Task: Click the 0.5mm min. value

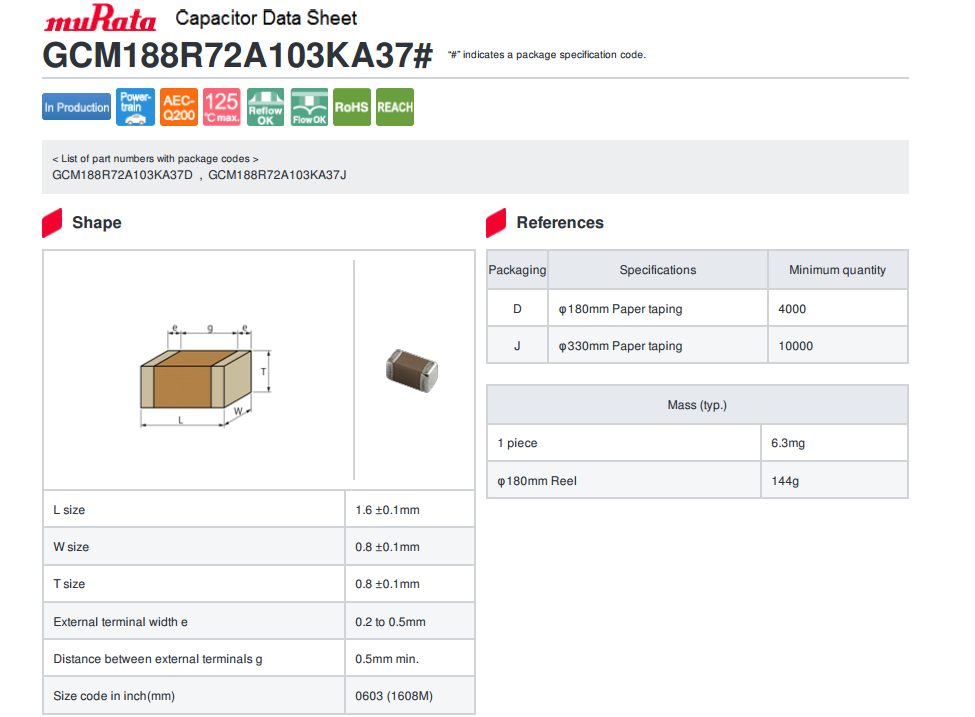Action: (x=387, y=659)
